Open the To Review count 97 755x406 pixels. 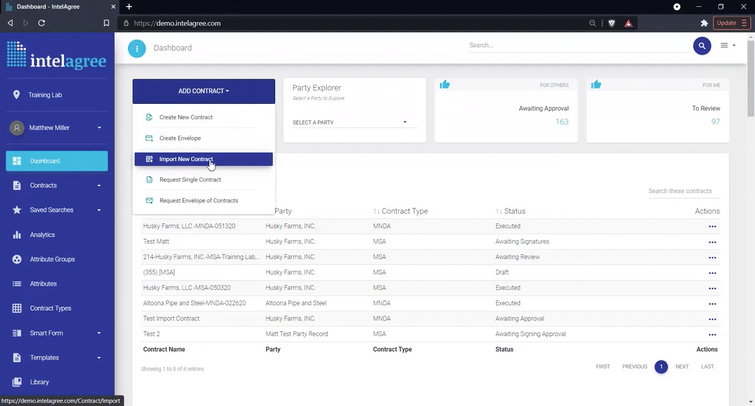tap(716, 122)
